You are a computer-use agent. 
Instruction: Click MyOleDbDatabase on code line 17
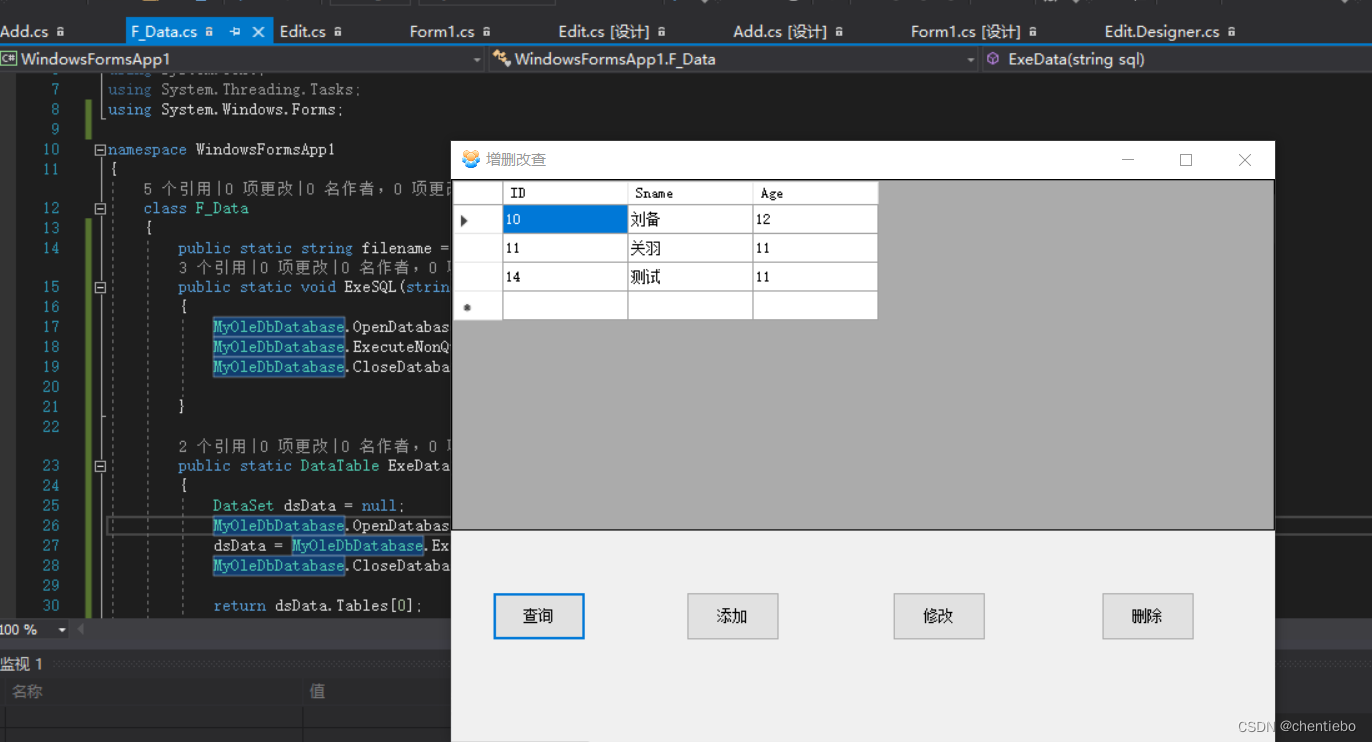(279, 327)
